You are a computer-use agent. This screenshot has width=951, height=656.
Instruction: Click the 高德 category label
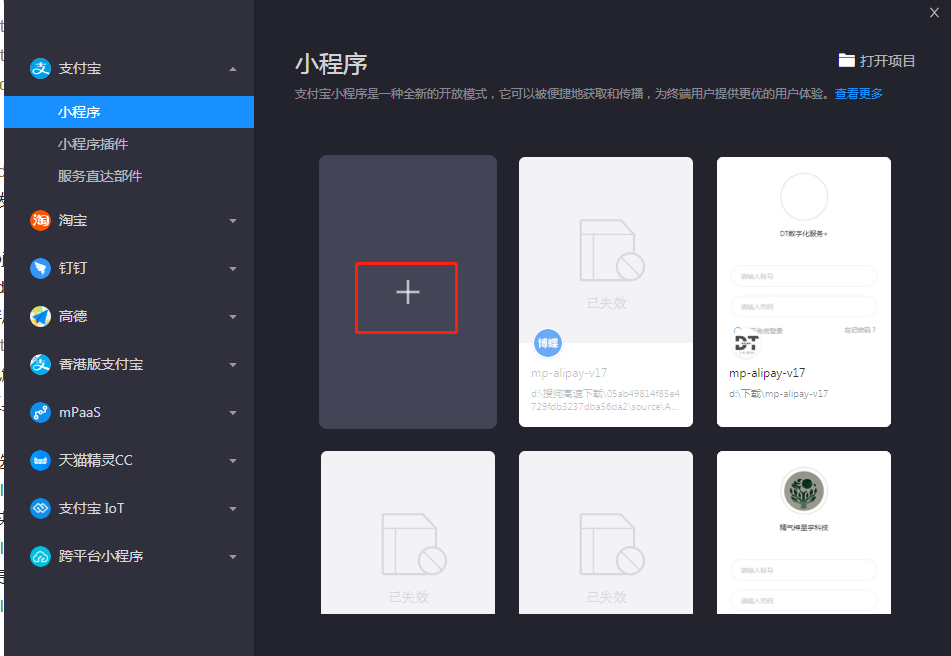tap(73, 316)
